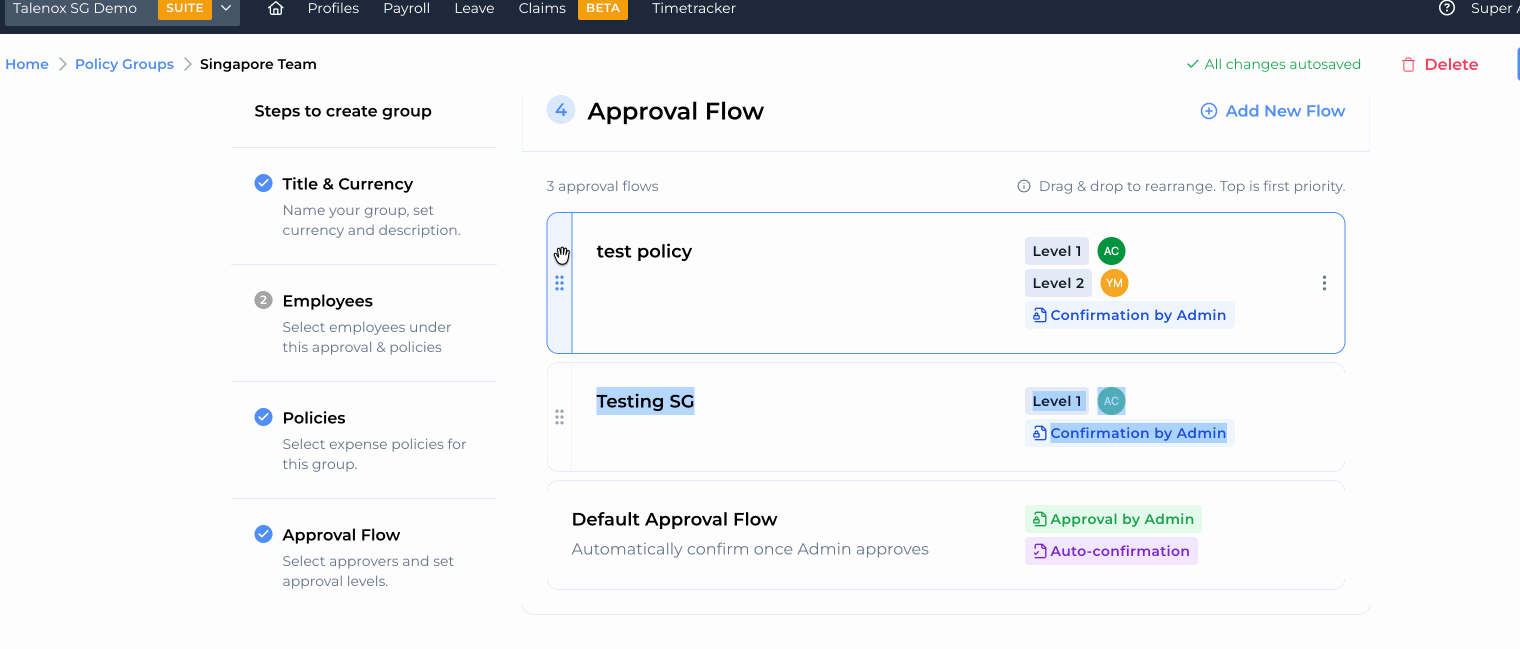1520x649 pixels.
Task: Grab the drag handle of Testing SG
Action: click(x=559, y=417)
